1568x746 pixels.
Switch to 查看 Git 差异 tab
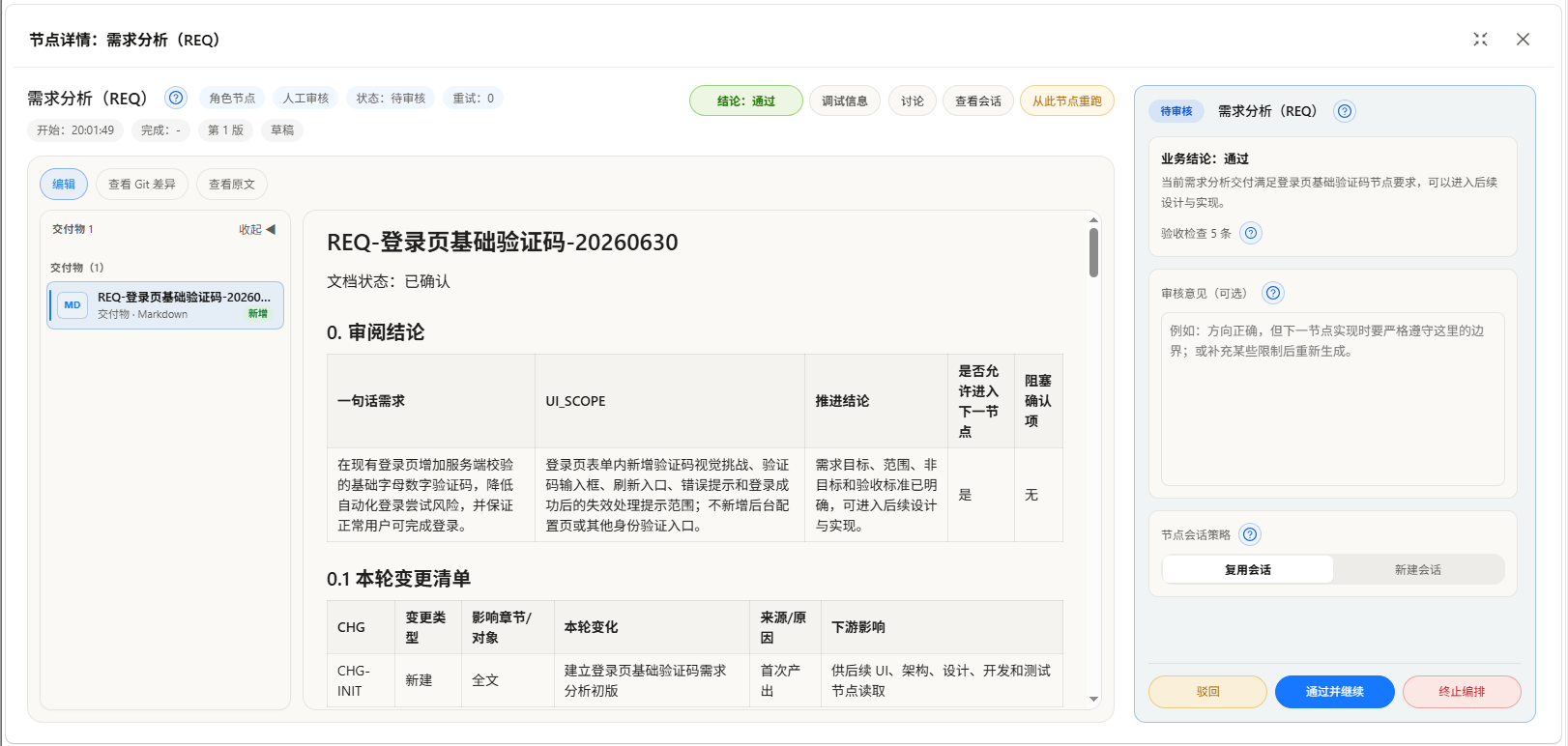pyautogui.click(x=142, y=184)
